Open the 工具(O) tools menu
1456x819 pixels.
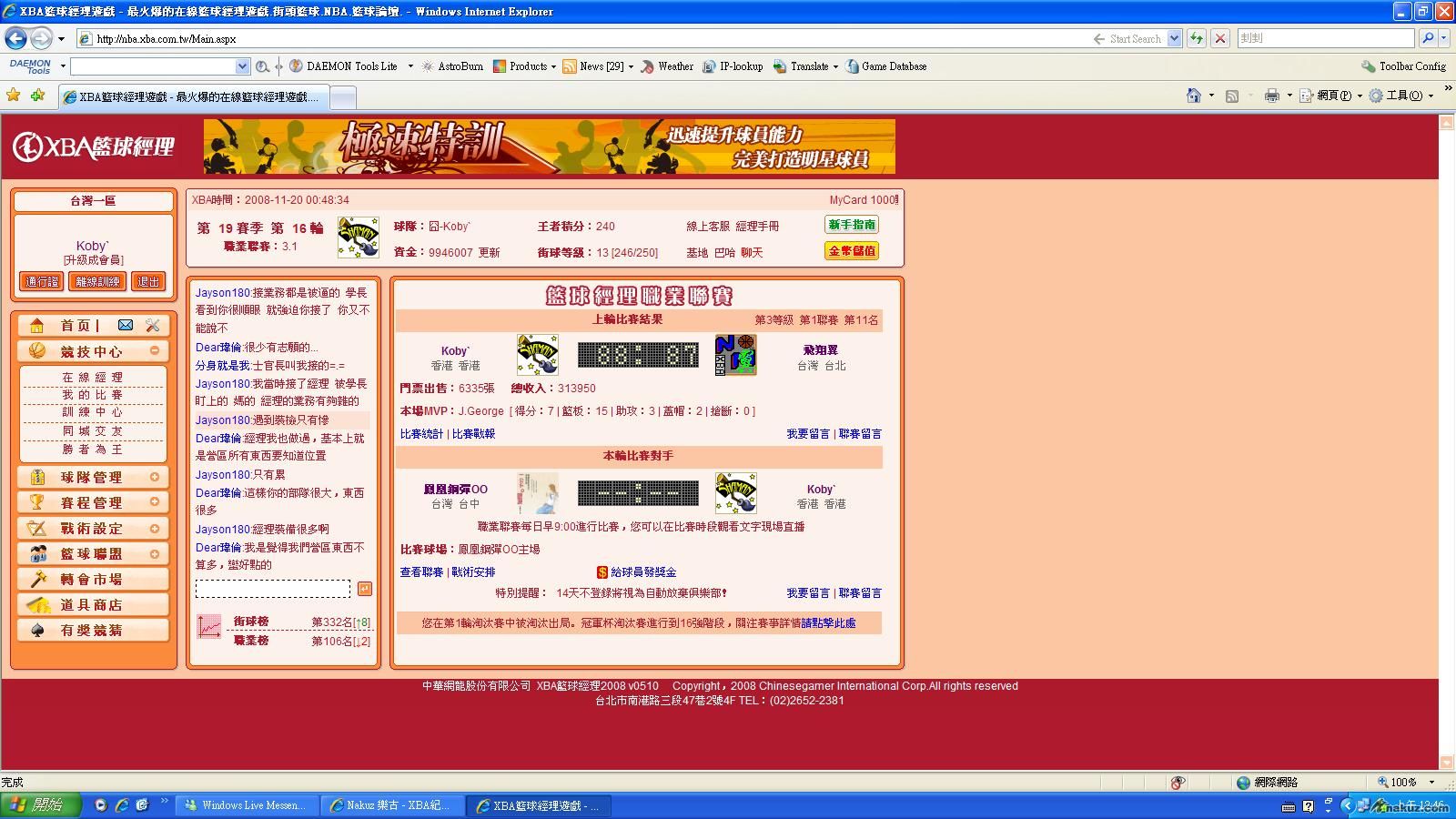point(1400,96)
